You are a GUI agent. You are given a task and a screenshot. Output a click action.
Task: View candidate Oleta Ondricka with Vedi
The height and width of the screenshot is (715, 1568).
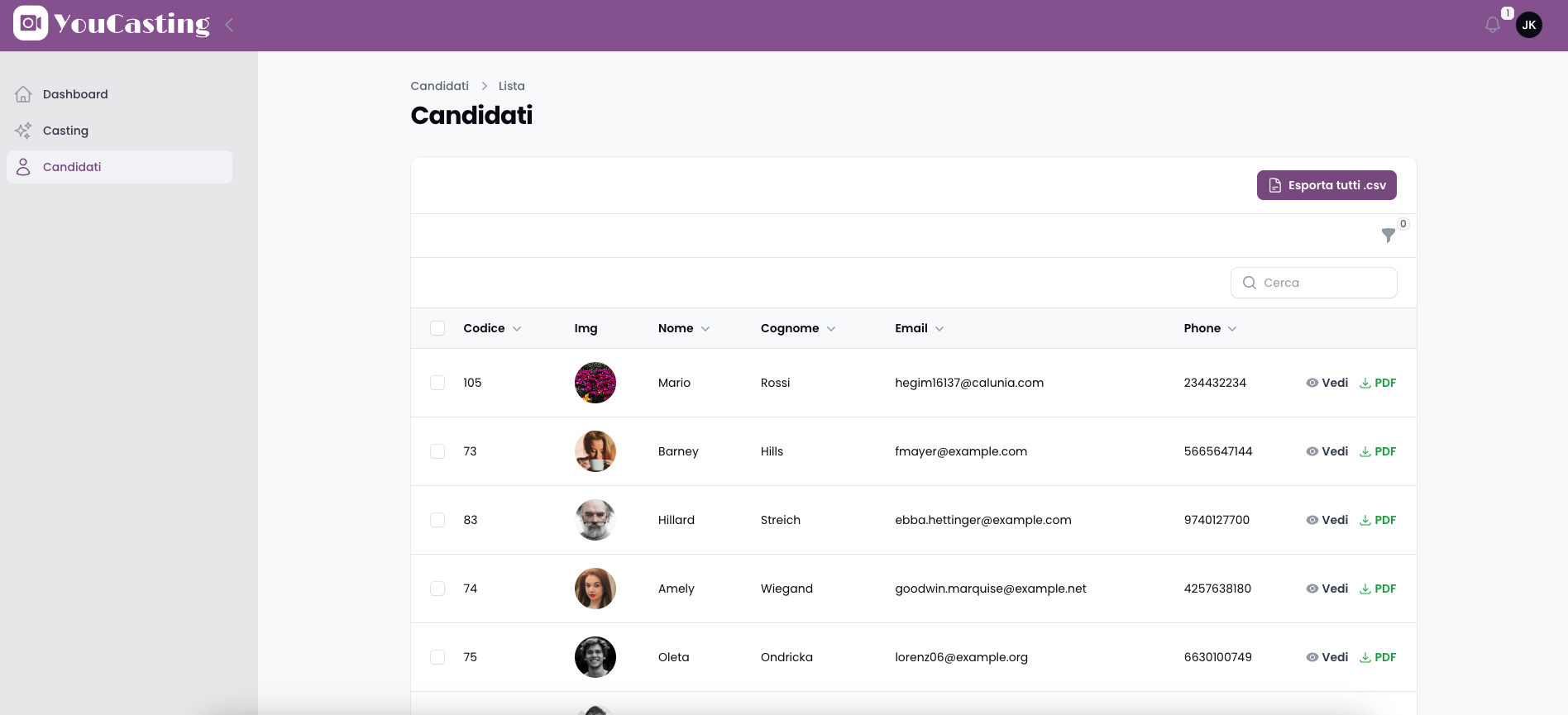coord(1327,657)
